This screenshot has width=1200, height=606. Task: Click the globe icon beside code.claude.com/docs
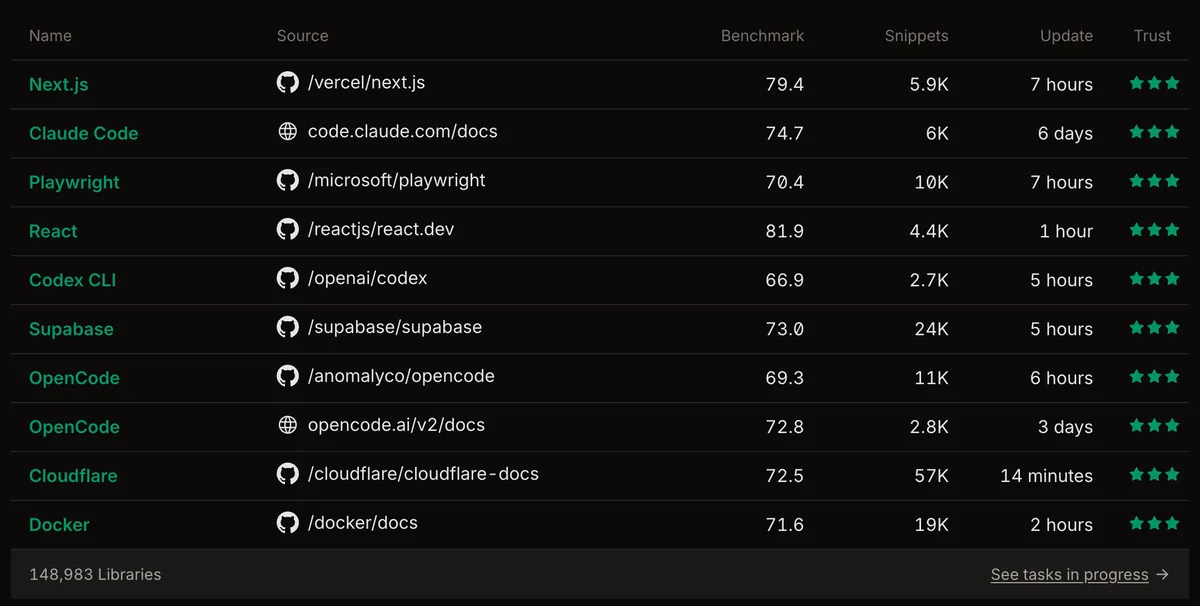coord(288,132)
